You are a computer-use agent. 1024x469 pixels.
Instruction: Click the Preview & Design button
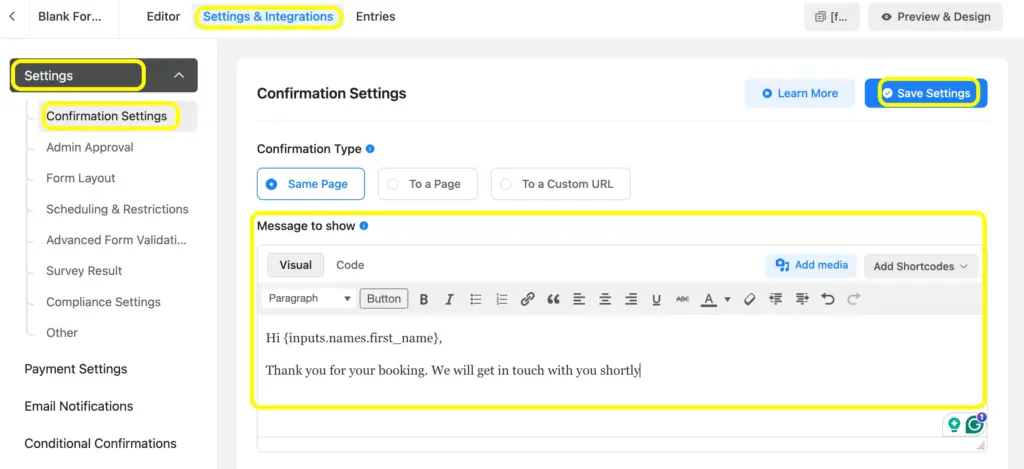click(x=936, y=17)
